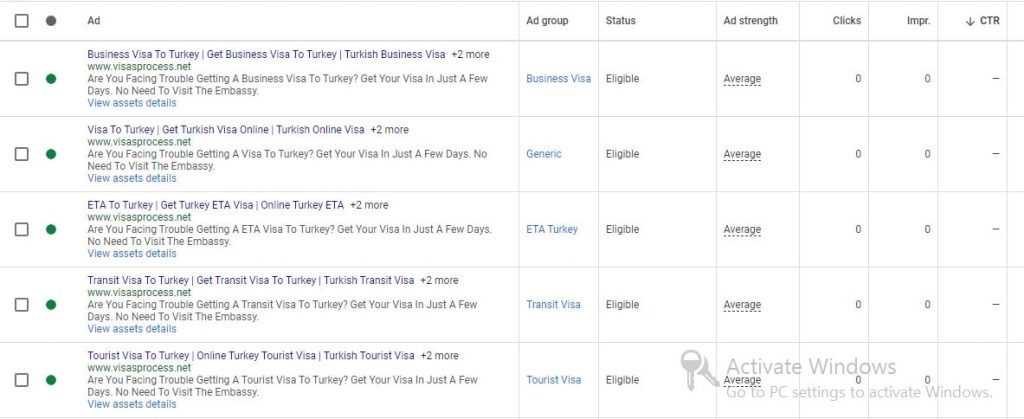Sort table by Ad strength column header
This screenshot has width=1024, height=419.
tap(750, 21)
